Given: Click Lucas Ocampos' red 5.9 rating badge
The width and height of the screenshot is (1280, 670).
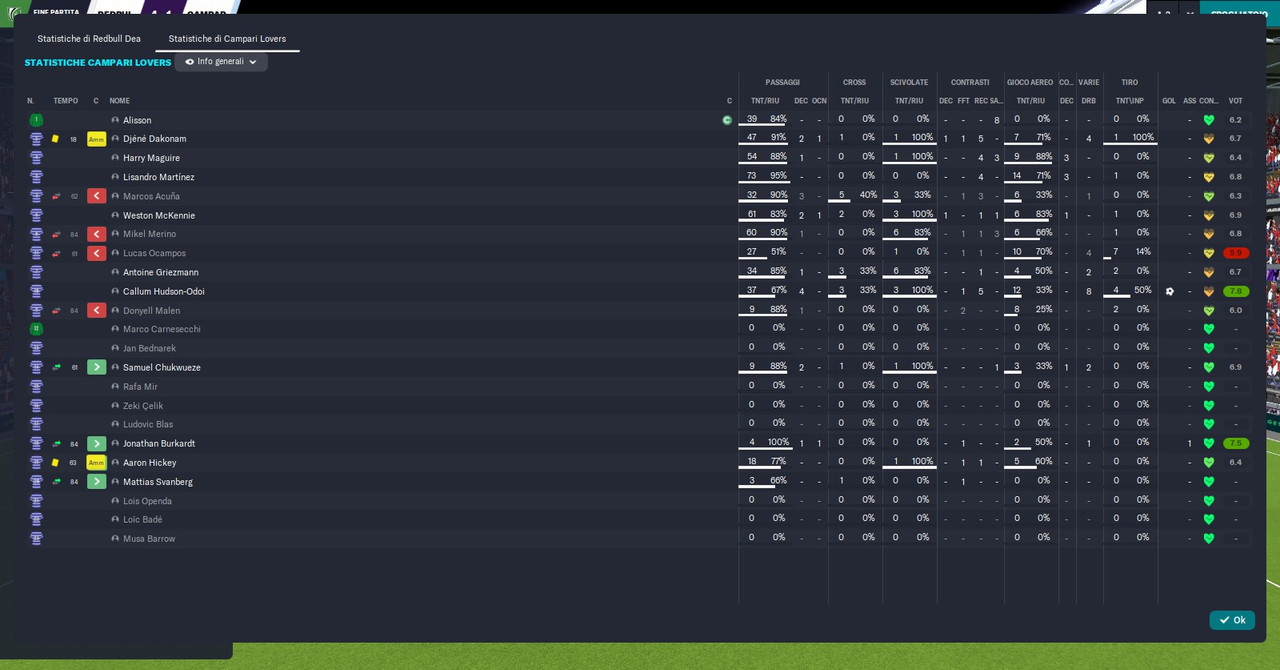Looking at the screenshot, I should (x=1236, y=253).
